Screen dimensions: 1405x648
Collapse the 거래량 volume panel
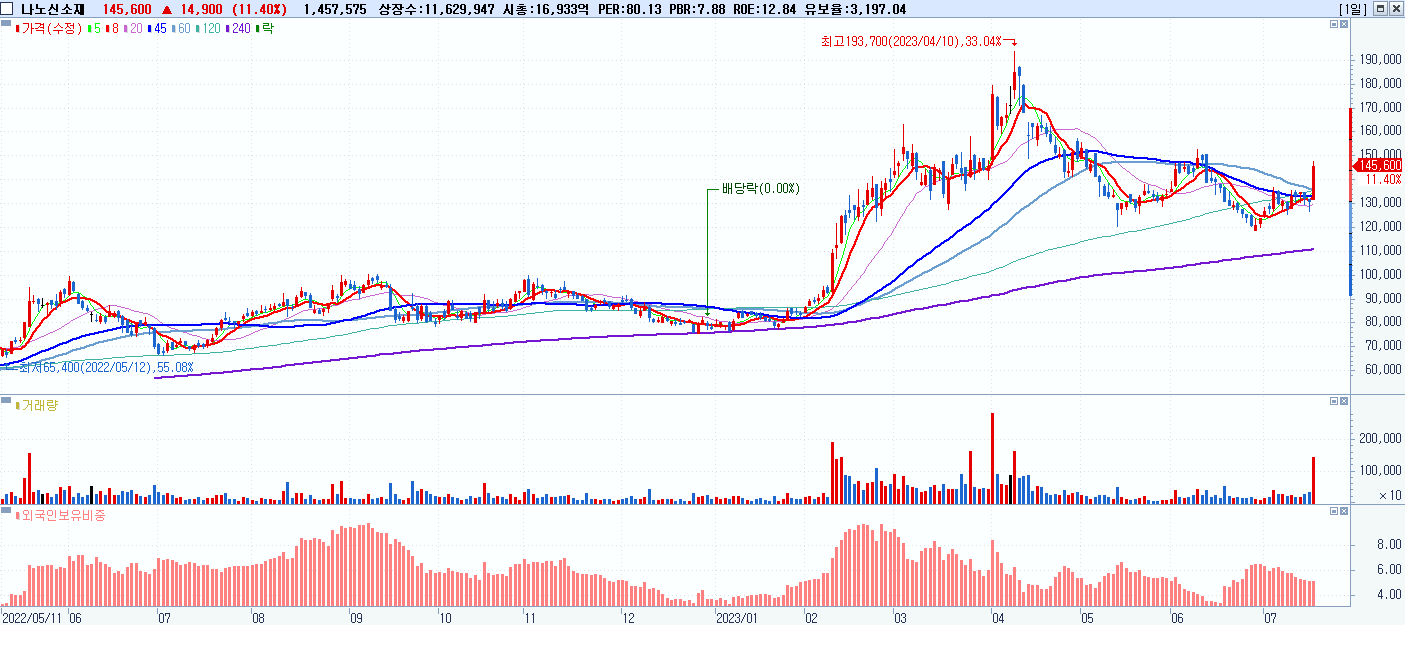(x=1333, y=401)
